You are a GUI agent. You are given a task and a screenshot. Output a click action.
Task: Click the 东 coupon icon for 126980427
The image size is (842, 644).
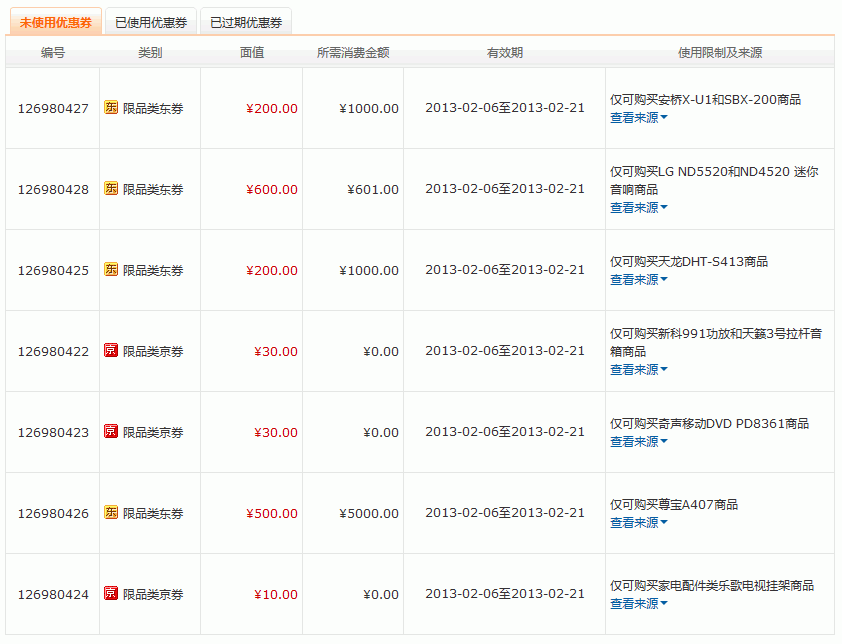point(111,107)
